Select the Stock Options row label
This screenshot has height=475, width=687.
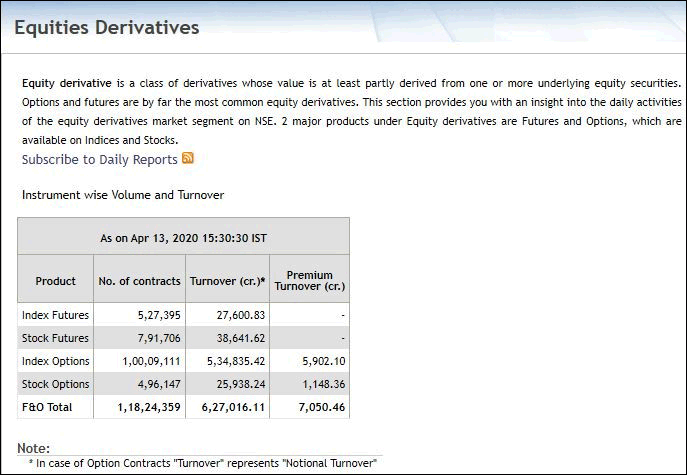pyautogui.click(x=56, y=384)
